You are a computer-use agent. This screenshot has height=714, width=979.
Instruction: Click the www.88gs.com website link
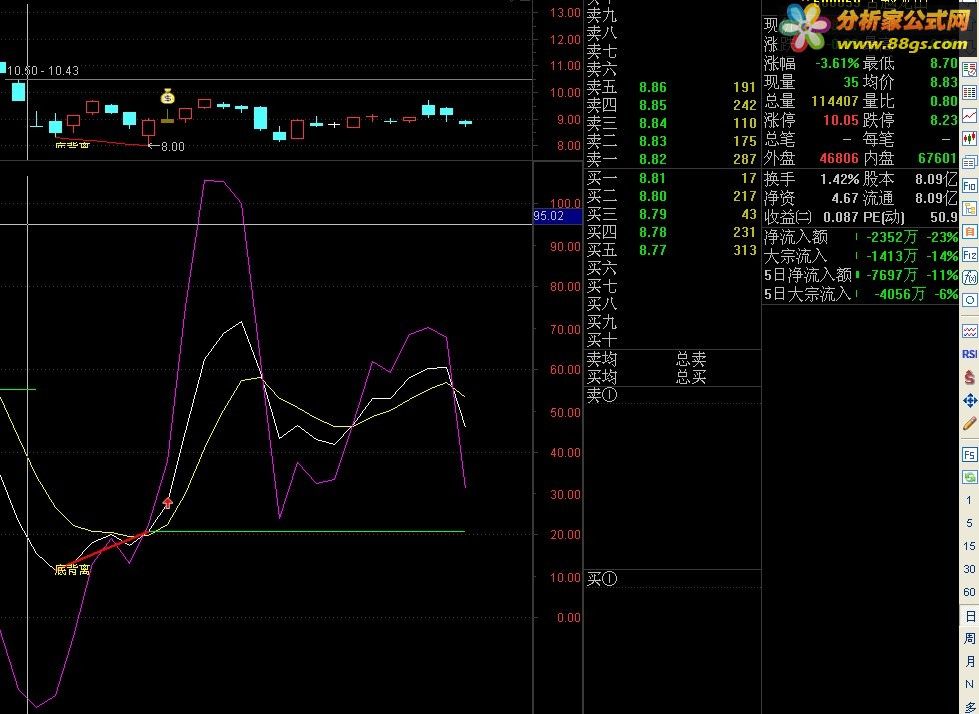point(902,44)
